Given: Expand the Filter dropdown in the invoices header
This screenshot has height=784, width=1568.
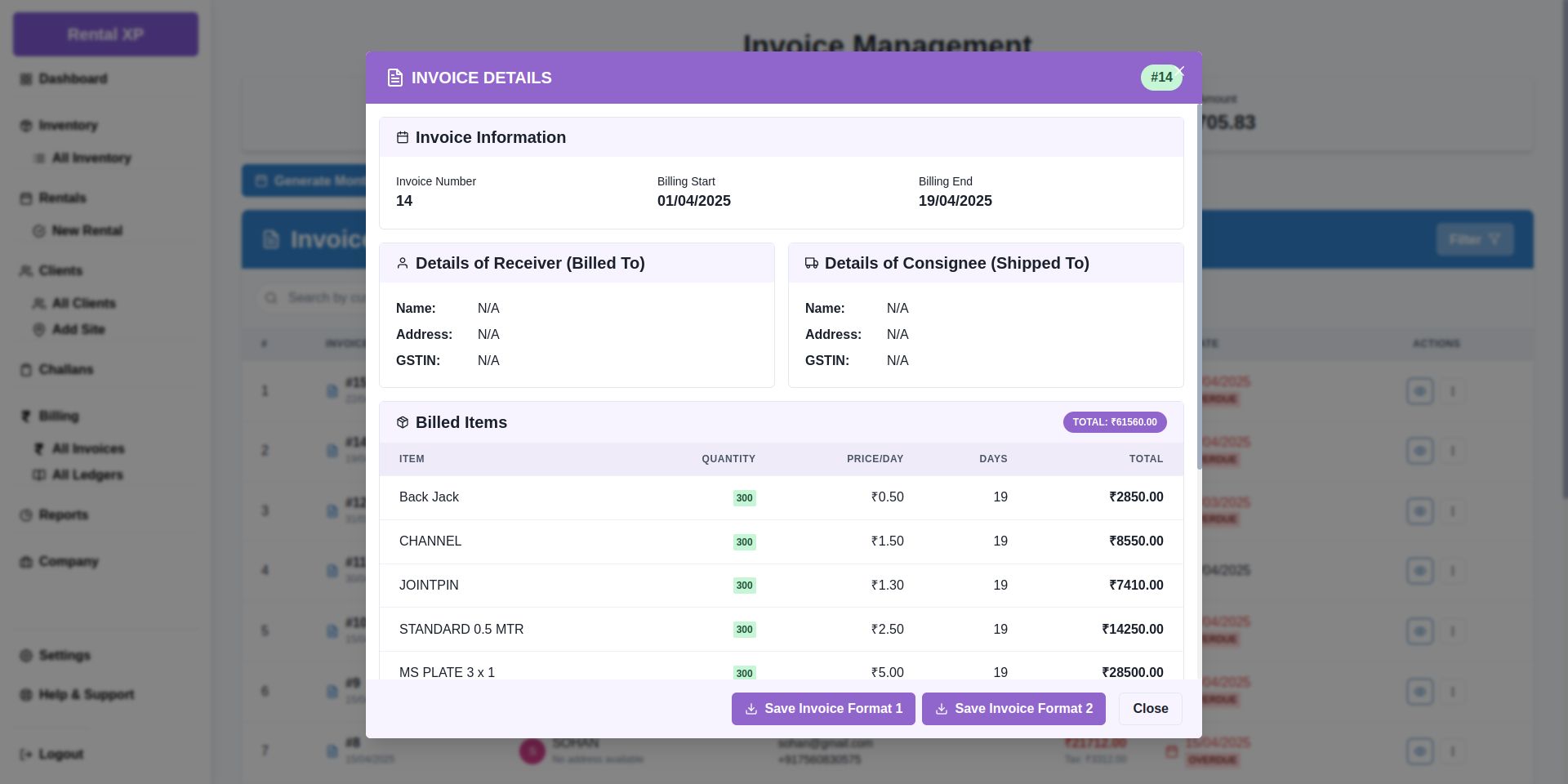Looking at the screenshot, I should [1474, 239].
